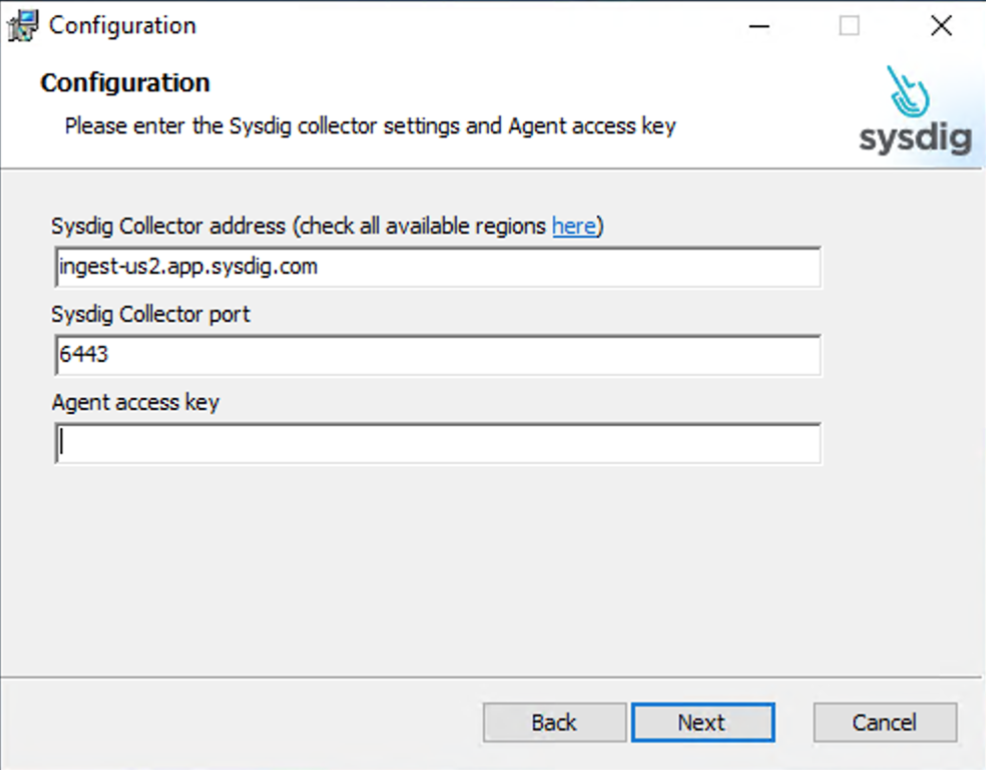Click the Sysdig Collector port label

[x=150, y=314]
